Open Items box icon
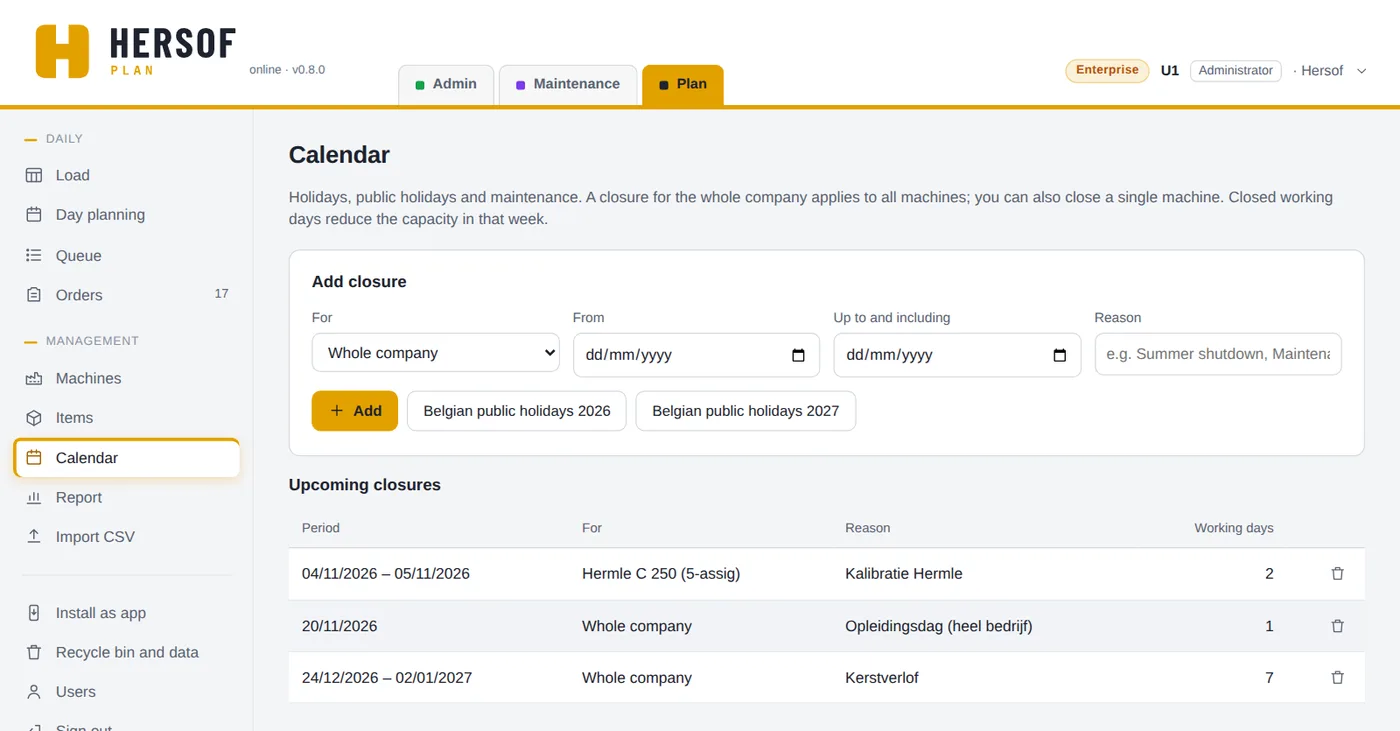 (x=34, y=418)
